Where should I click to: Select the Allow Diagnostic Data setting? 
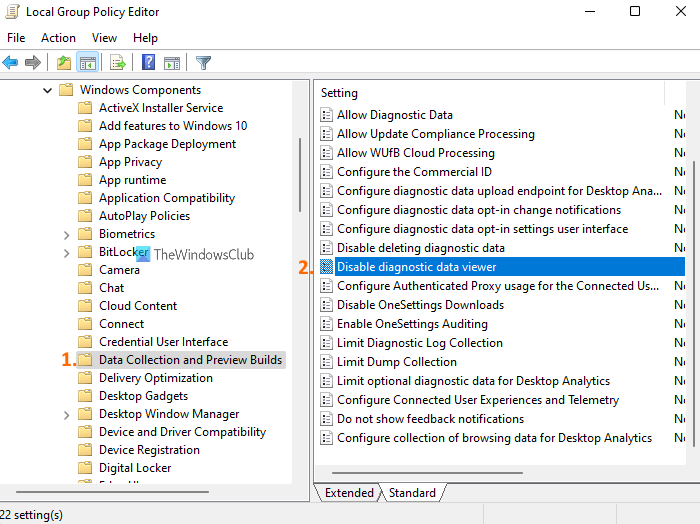[x=394, y=115]
